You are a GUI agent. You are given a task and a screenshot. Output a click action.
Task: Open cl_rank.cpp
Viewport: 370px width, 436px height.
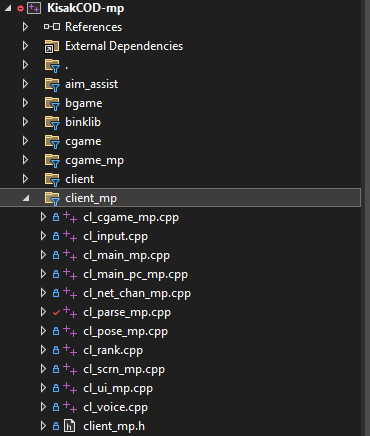(x=113, y=351)
